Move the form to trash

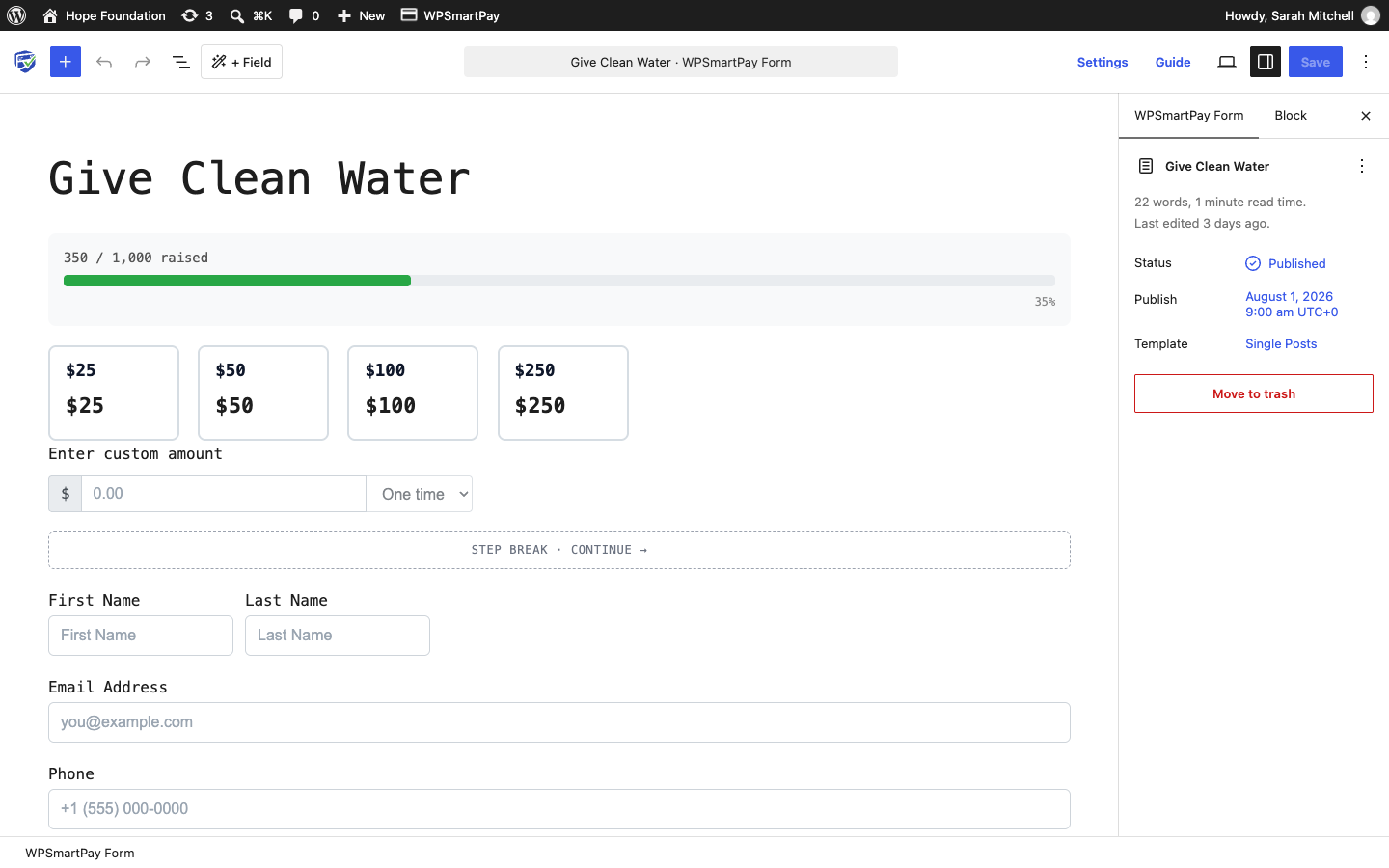pos(1254,393)
